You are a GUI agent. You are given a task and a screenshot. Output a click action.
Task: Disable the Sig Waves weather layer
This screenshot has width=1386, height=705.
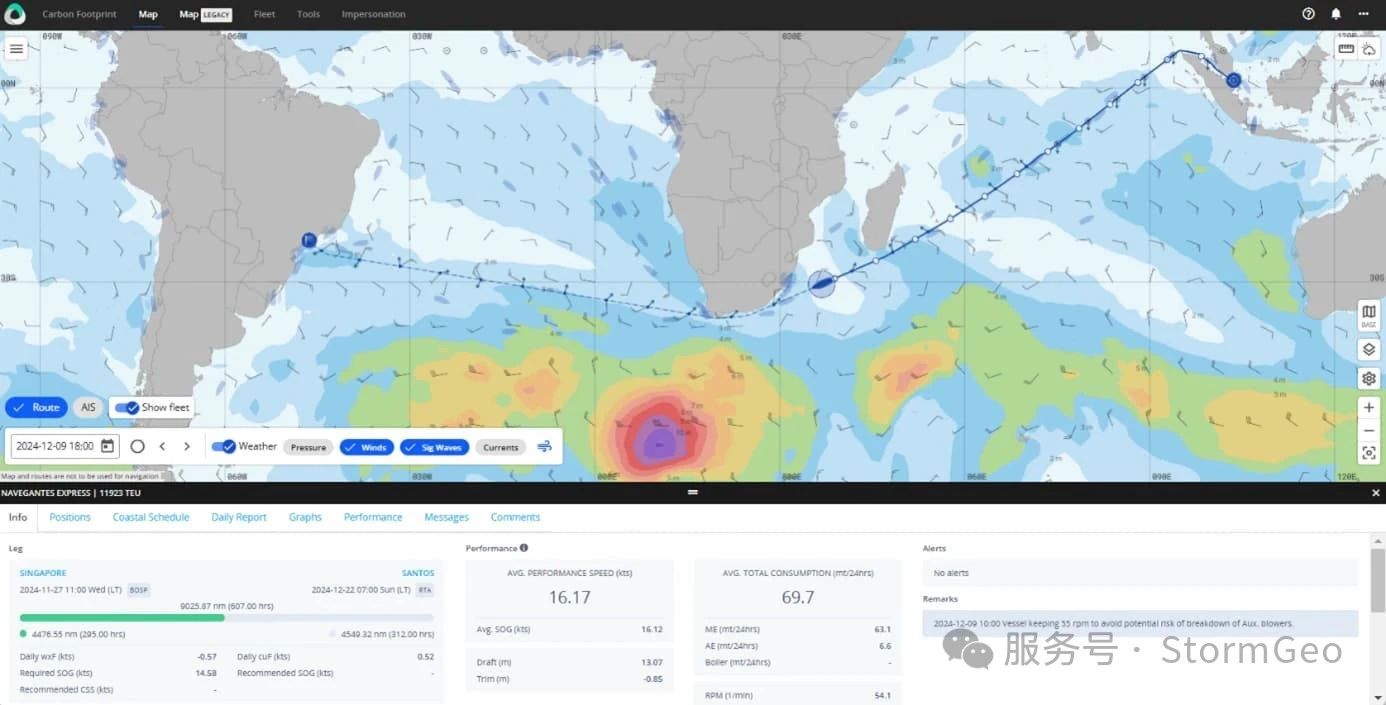point(435,447)
